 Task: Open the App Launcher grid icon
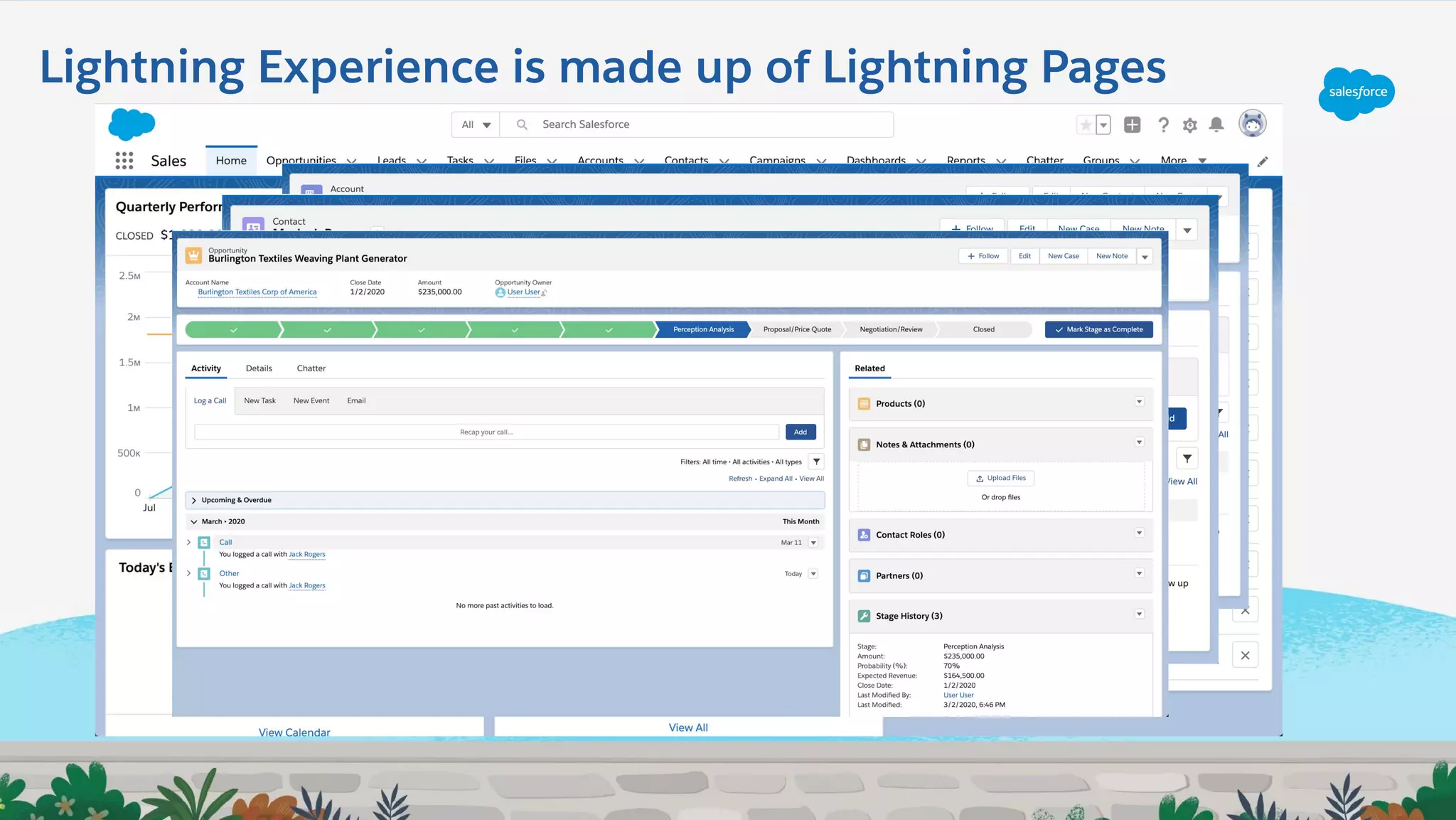(x=124, y=161)
